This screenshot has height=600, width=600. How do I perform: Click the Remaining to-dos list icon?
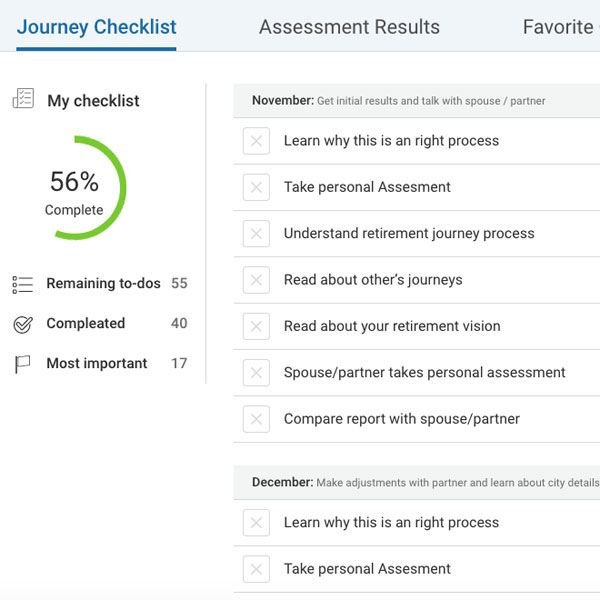point(23,284)
